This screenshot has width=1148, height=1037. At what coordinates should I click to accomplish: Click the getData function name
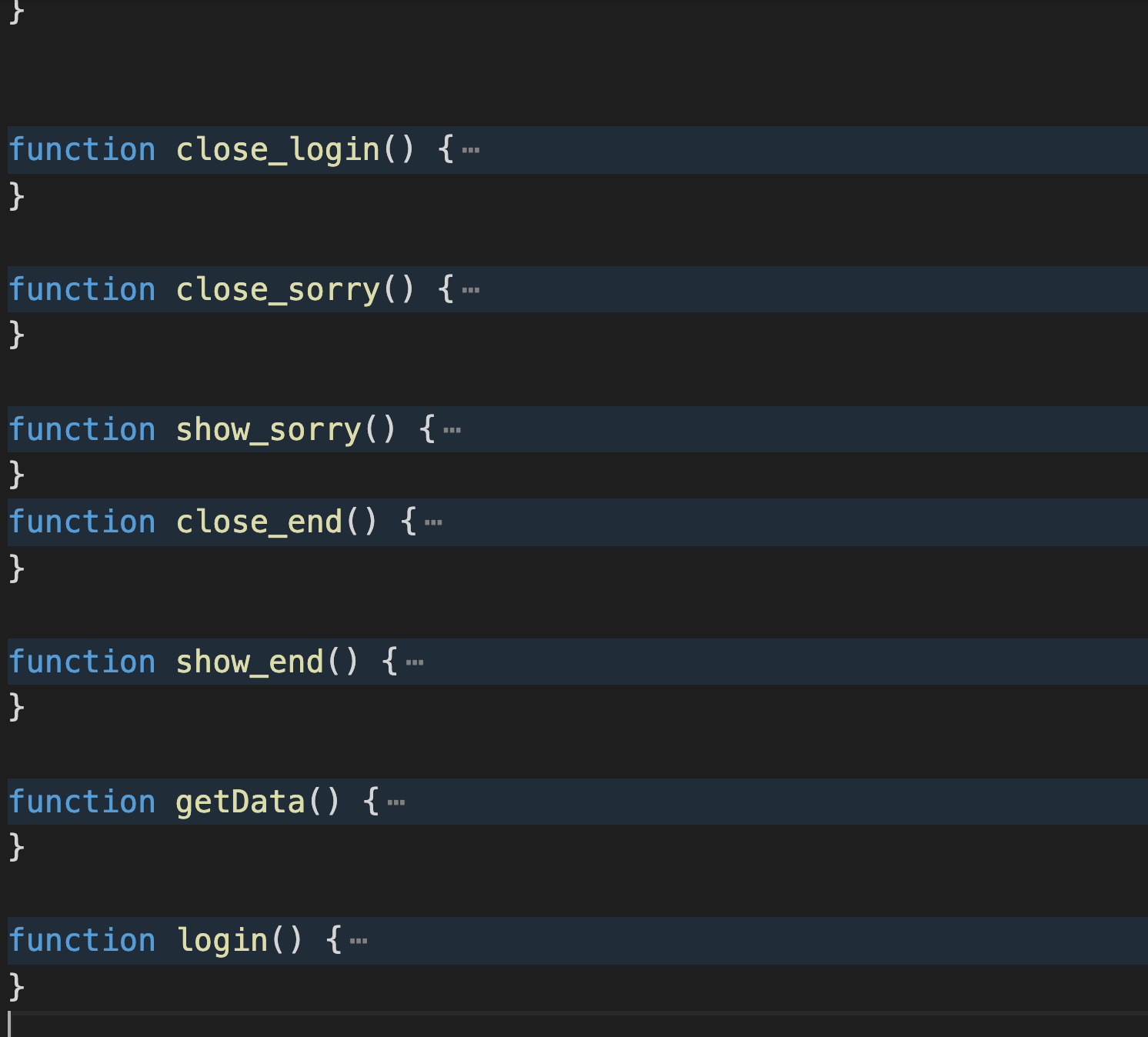pyautogui.click(x=240, y=802)
